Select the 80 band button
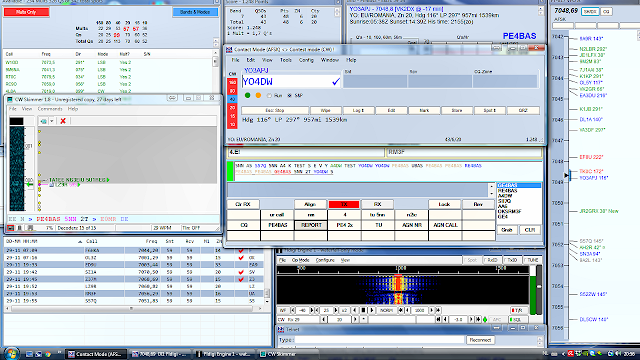Image resolution: width=640 pixels, height=360 pixels. [x=232, y=91]
